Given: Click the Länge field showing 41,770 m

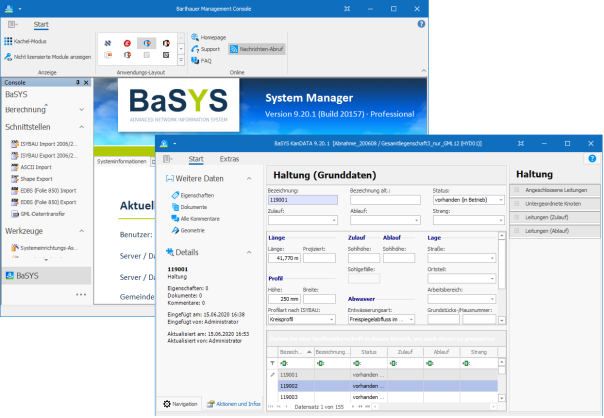Looking at the screenshot, I should 284,258.
